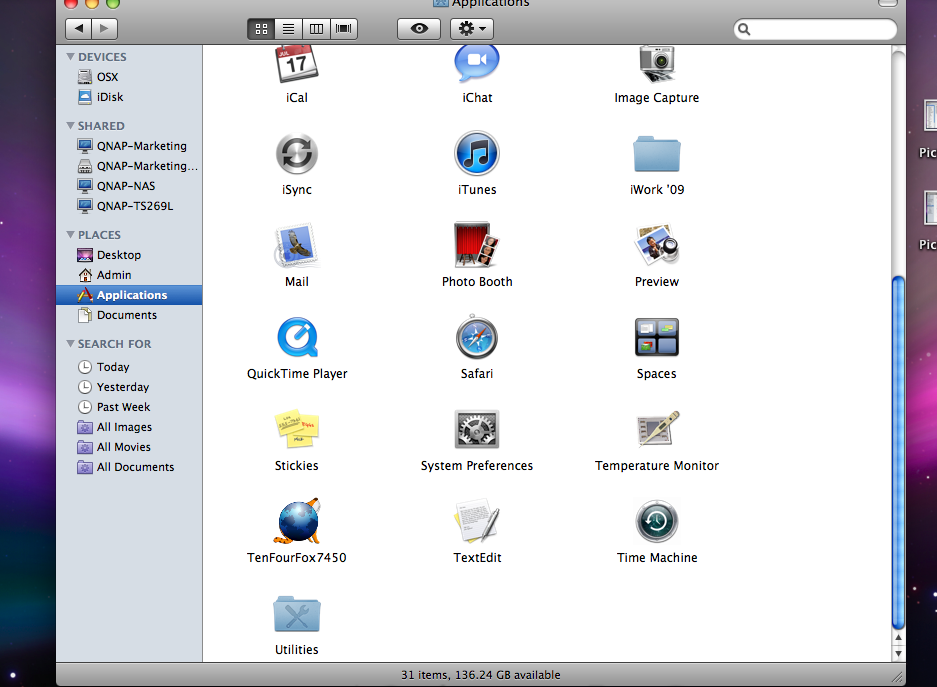Open the iChat application icon
Viewport: 937px width, 687px height.
(477, 63)
